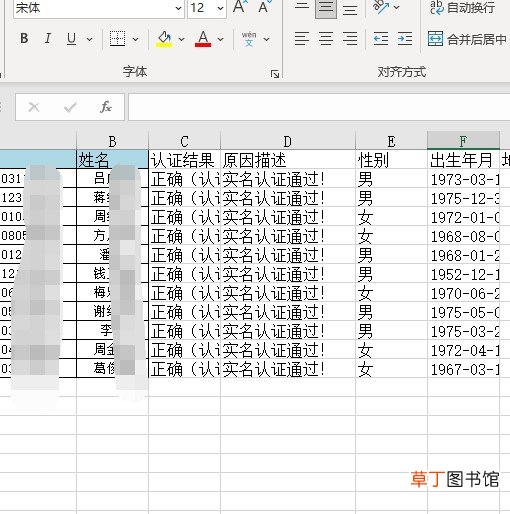Select cell with date 1968-08-0
The height and width of the screenshot is (514, 510).
[x=463, y=236]
